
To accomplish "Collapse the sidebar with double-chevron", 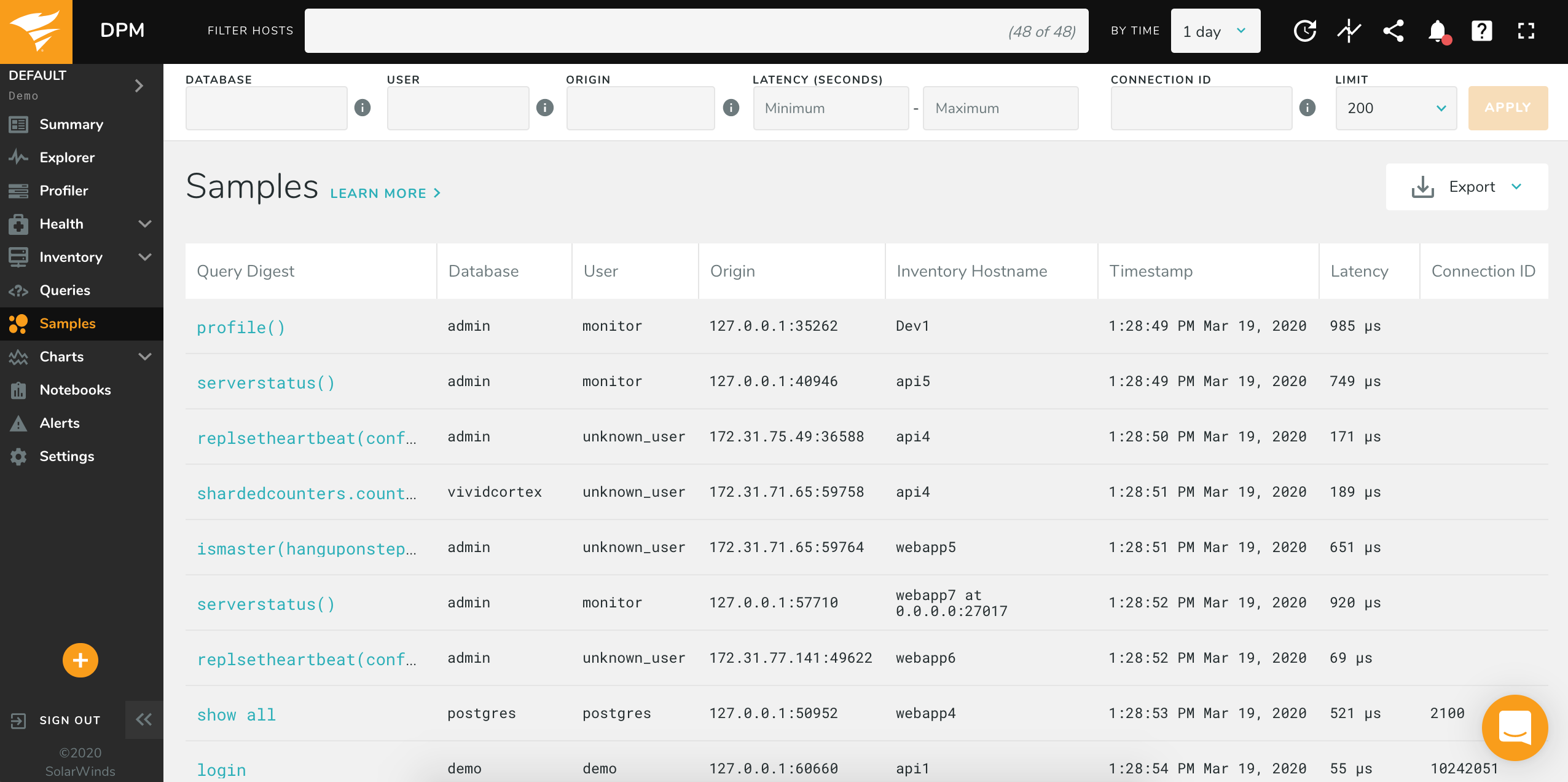I will [x=144, y=719].
